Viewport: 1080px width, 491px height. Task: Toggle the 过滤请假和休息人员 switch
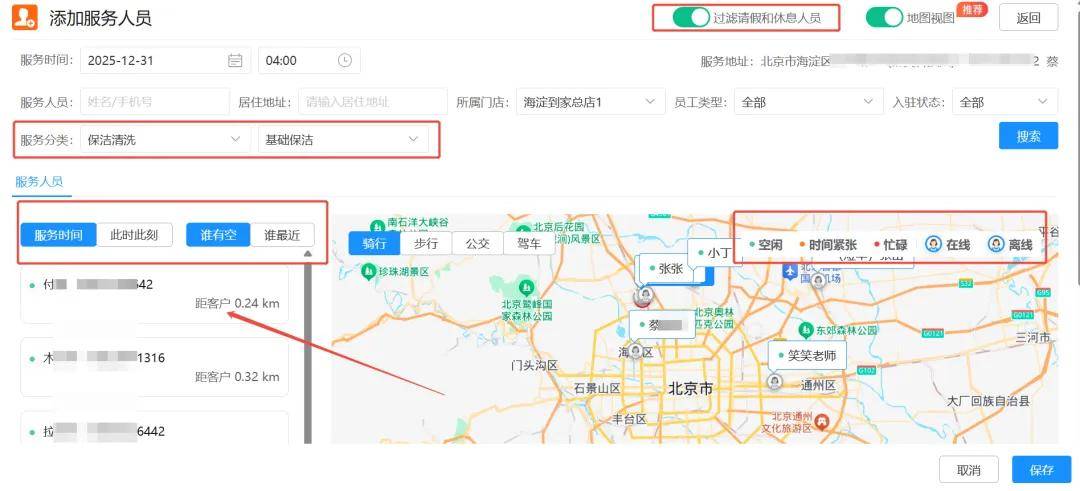[x=691, y=17]
